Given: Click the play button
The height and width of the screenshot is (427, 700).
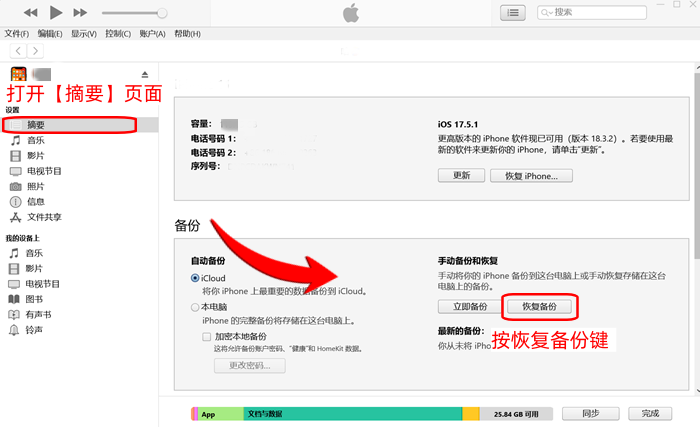Looking at the screenshot, I should pyautogui.click(x=56, y=13).
